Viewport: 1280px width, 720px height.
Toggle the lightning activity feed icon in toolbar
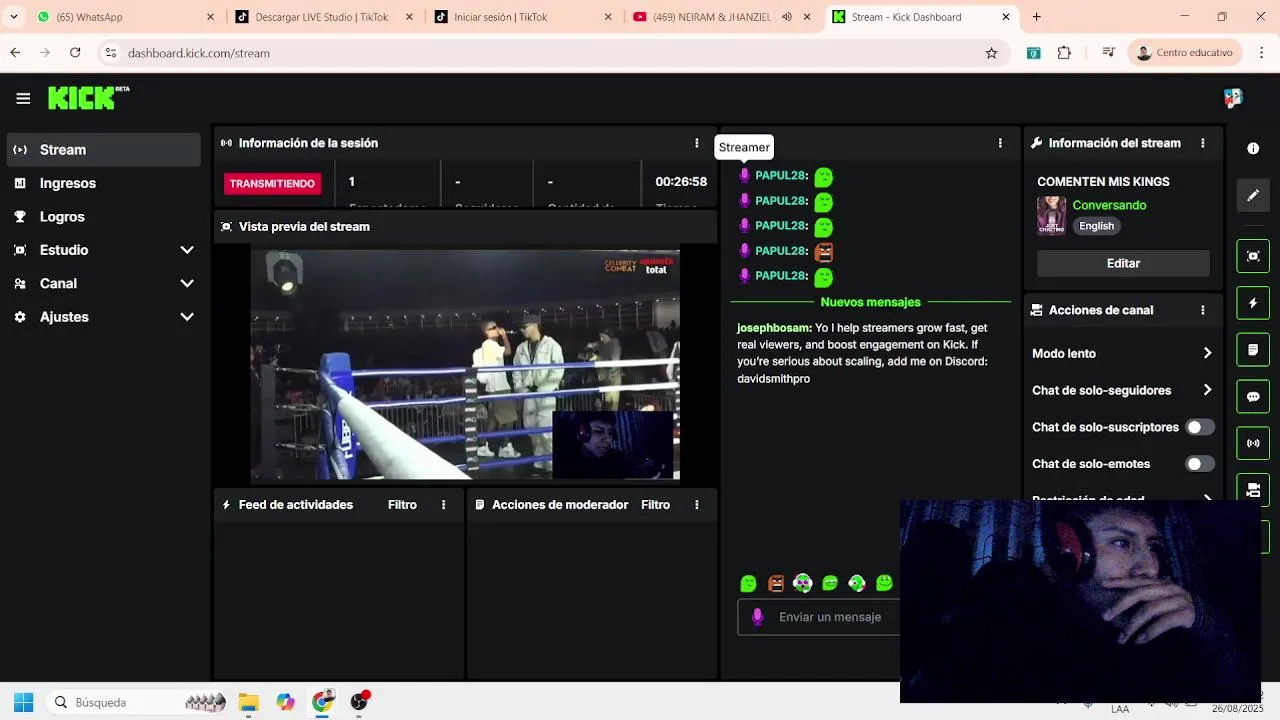[1253, 303]
